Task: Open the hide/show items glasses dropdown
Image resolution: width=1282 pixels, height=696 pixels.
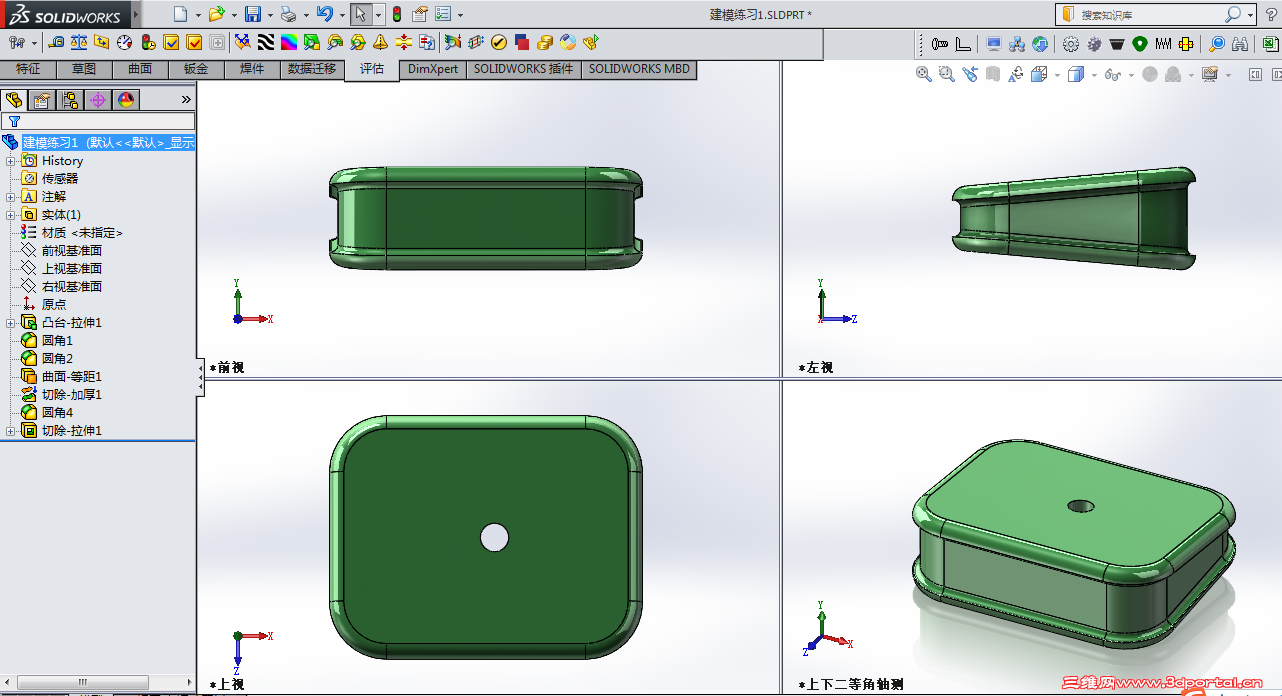Action: [1131, 75]
